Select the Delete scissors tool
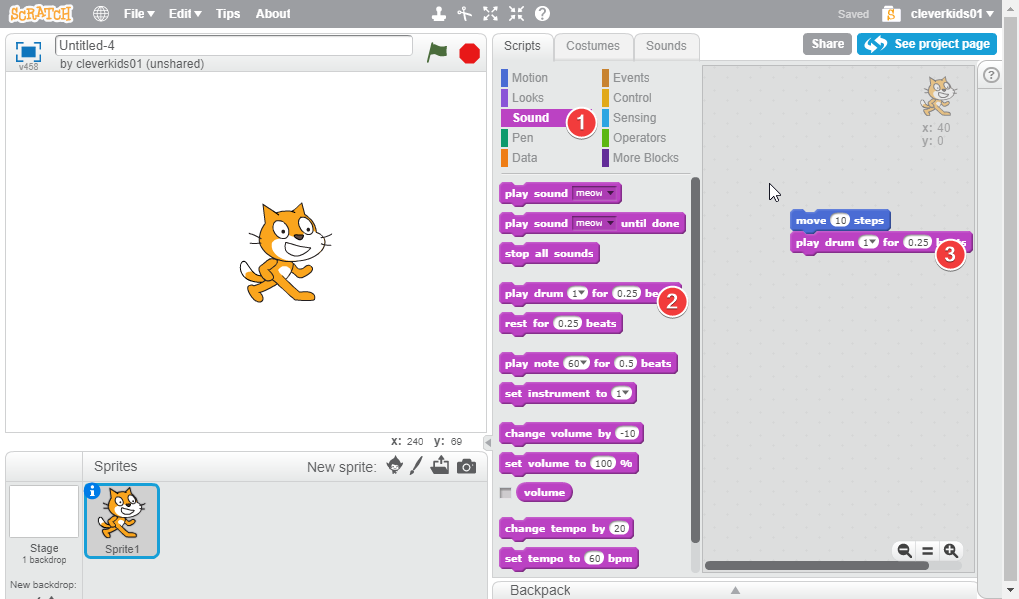This screenshot has width=1019, height=599. [465, 14]
